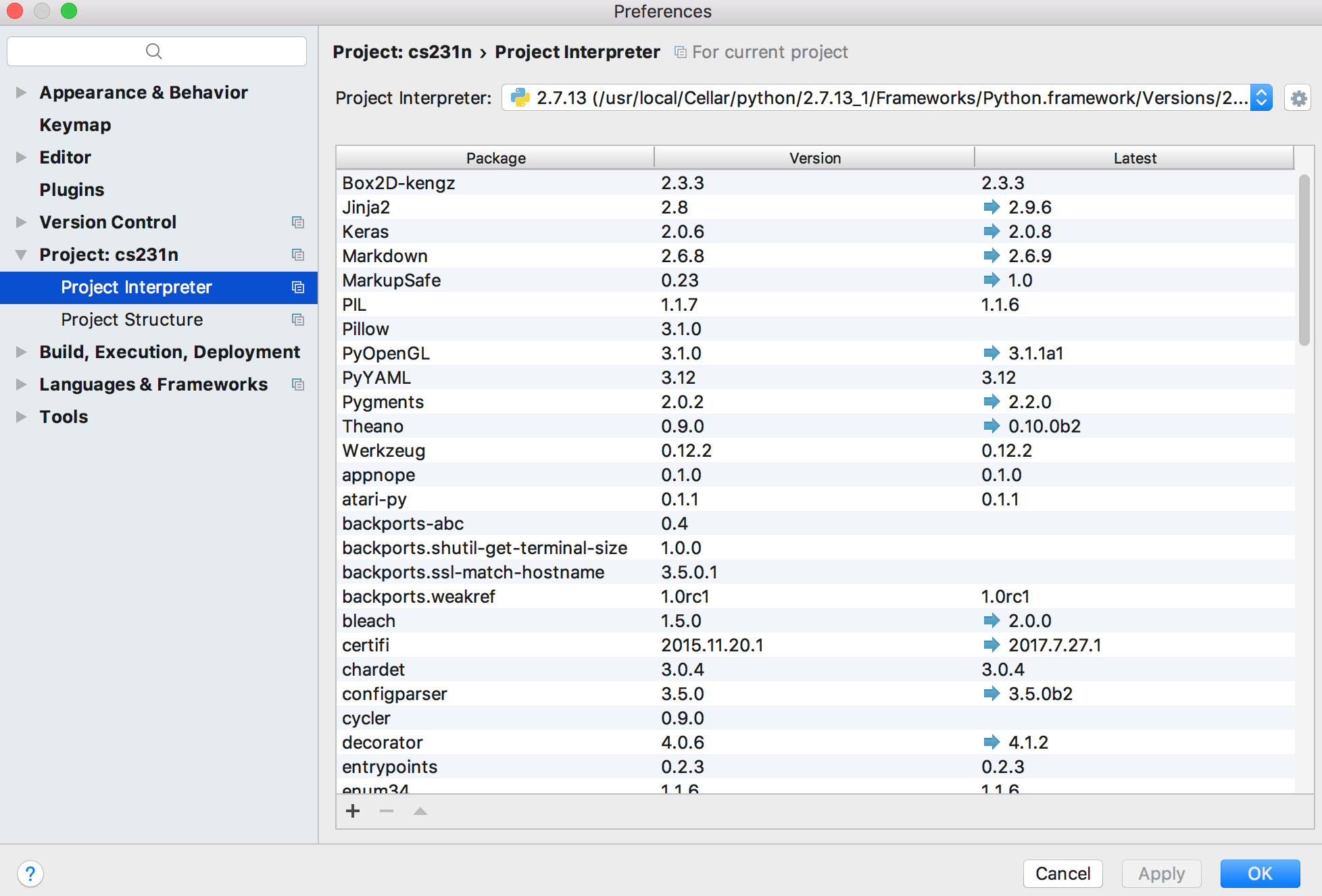Collapse the Project: cs231n tree node
The height and width of the screenshot is (896, 1322).
[x=21, y=255]
